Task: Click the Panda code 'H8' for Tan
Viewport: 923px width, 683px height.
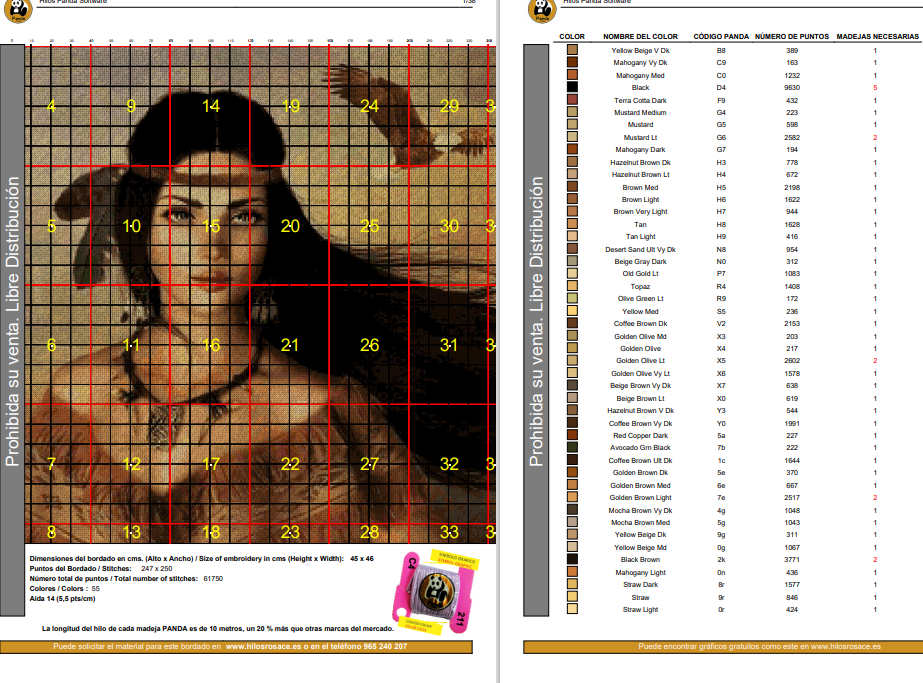Action: point(721,225)
